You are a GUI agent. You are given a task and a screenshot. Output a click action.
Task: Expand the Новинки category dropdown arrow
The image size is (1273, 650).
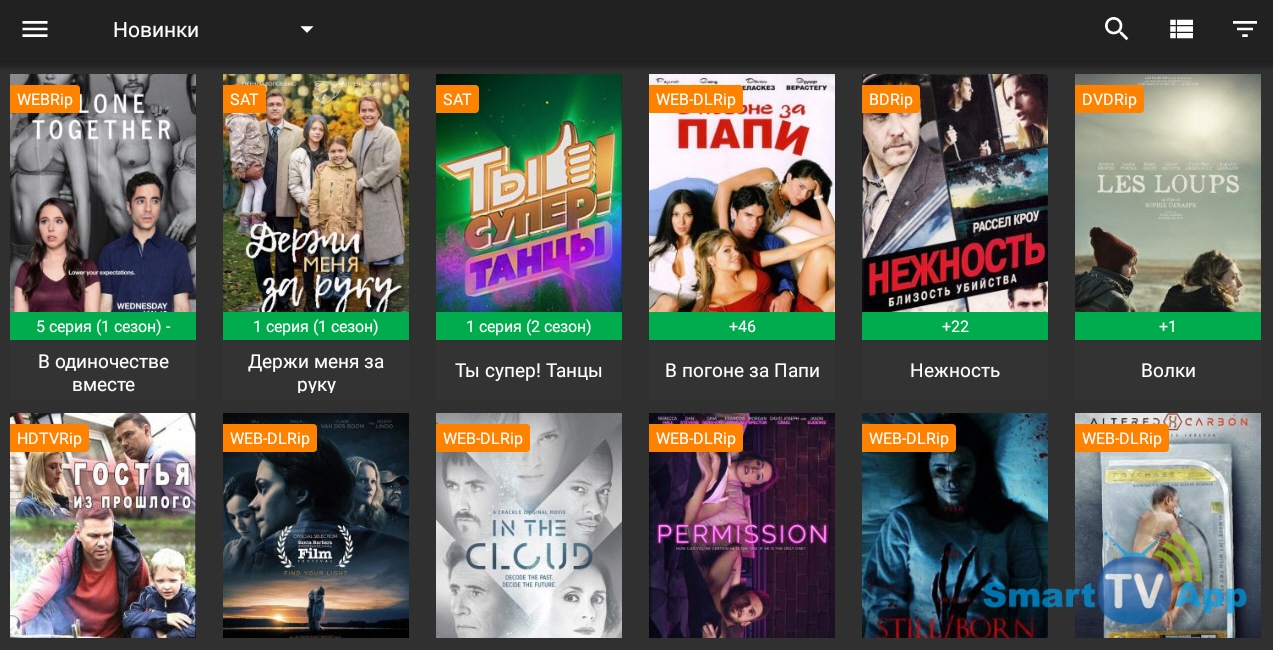tap(307, 29)
